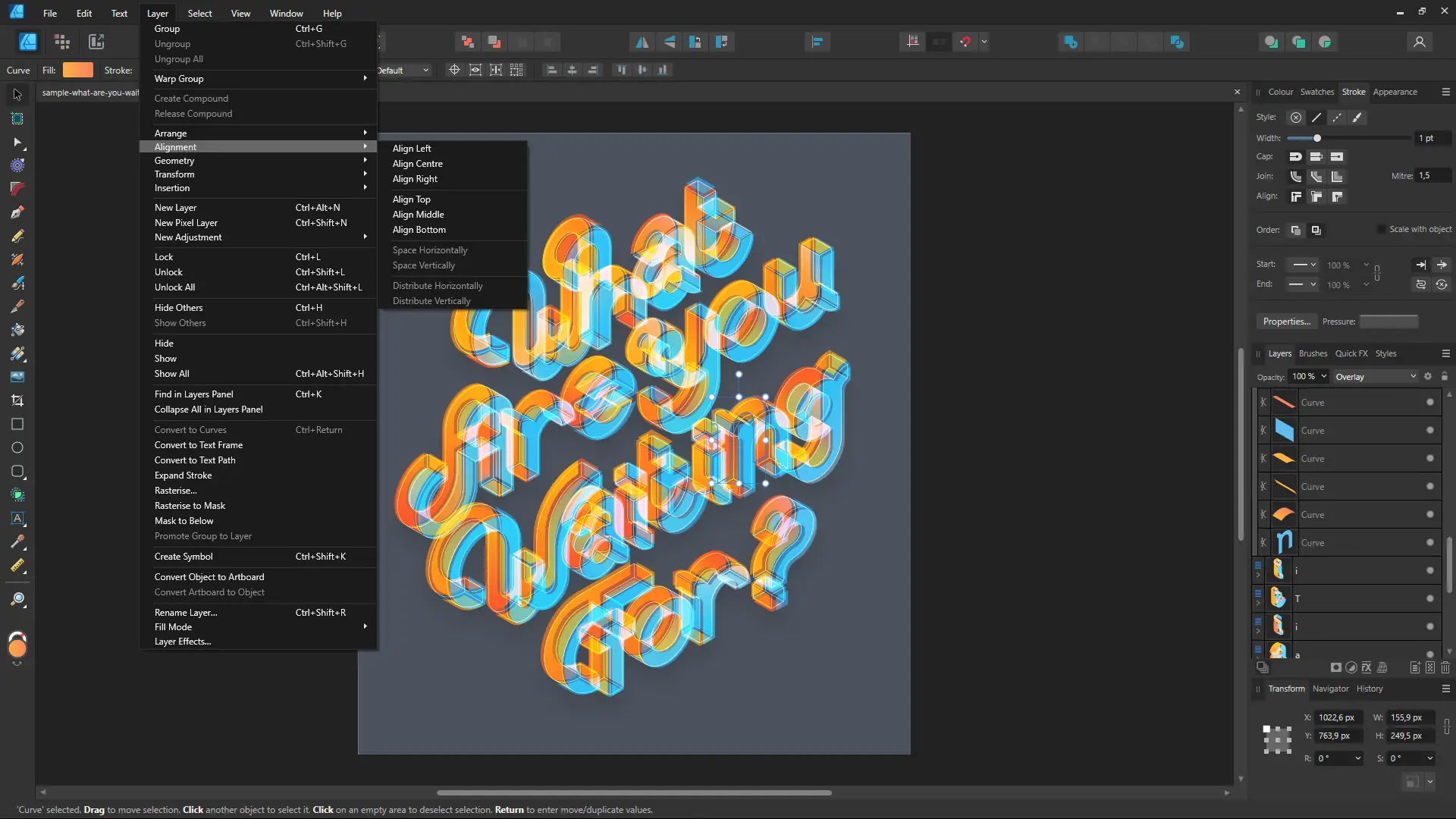This screenshot has height=819, width=1456.
Task: Select the Ellipse shape tool
Action: 17,447
